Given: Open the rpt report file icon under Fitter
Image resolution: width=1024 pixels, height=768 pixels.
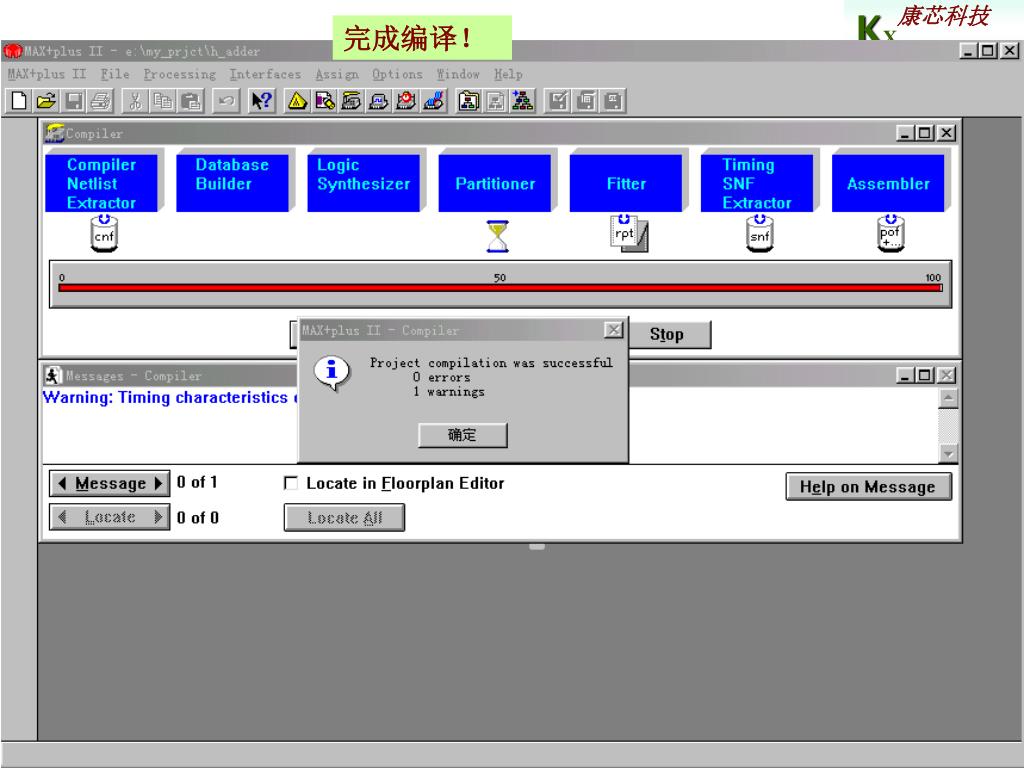Looking at the screenshot, I should click(x=628, y=234).
